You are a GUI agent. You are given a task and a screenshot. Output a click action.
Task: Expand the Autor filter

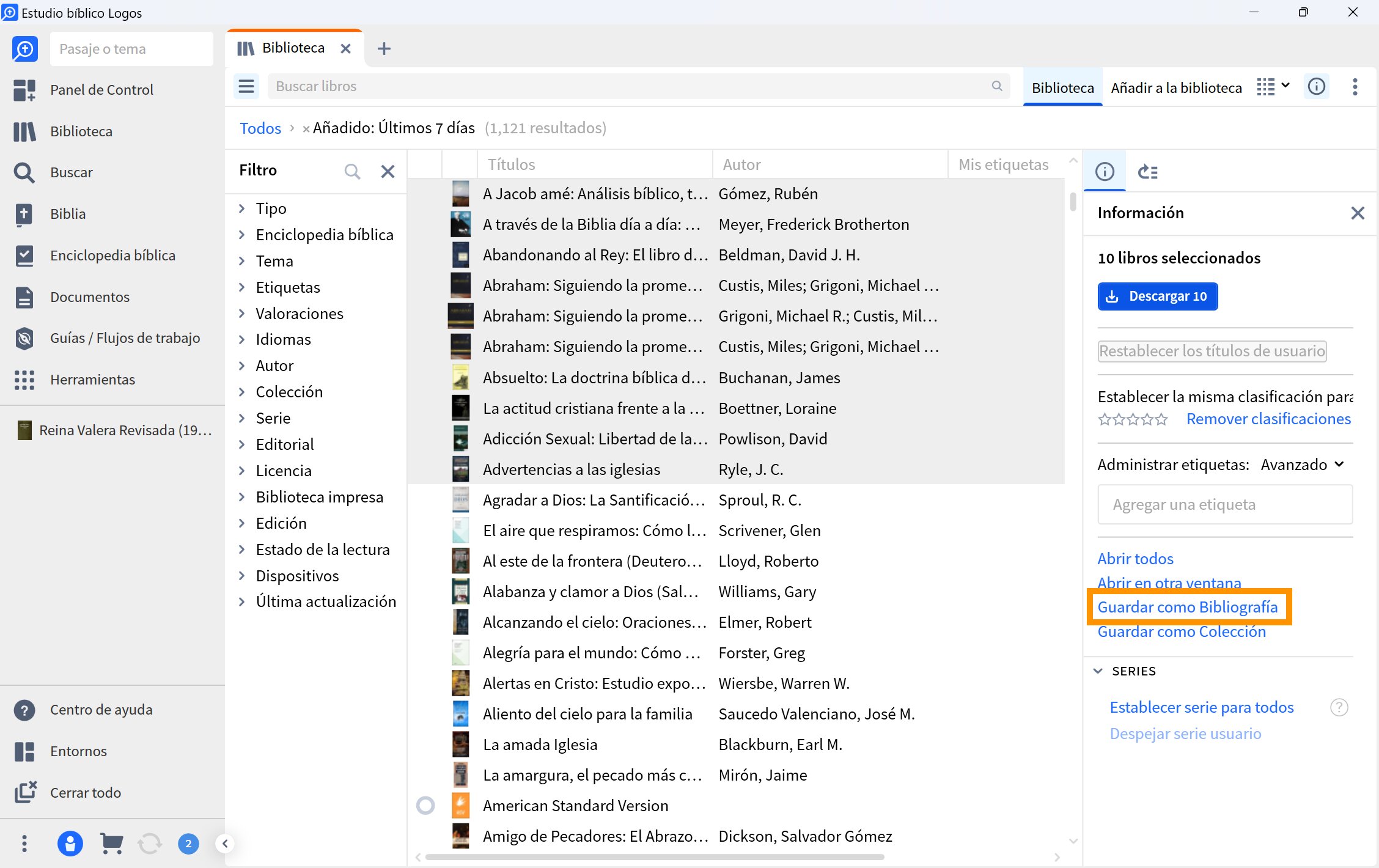(x=242, y=366)
